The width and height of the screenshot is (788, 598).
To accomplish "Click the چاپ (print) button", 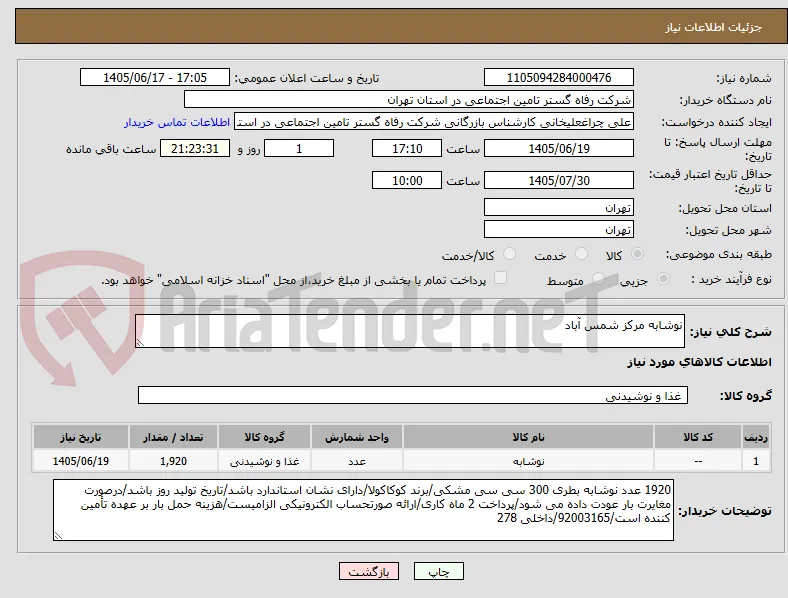I will click(x=439, y=571).
